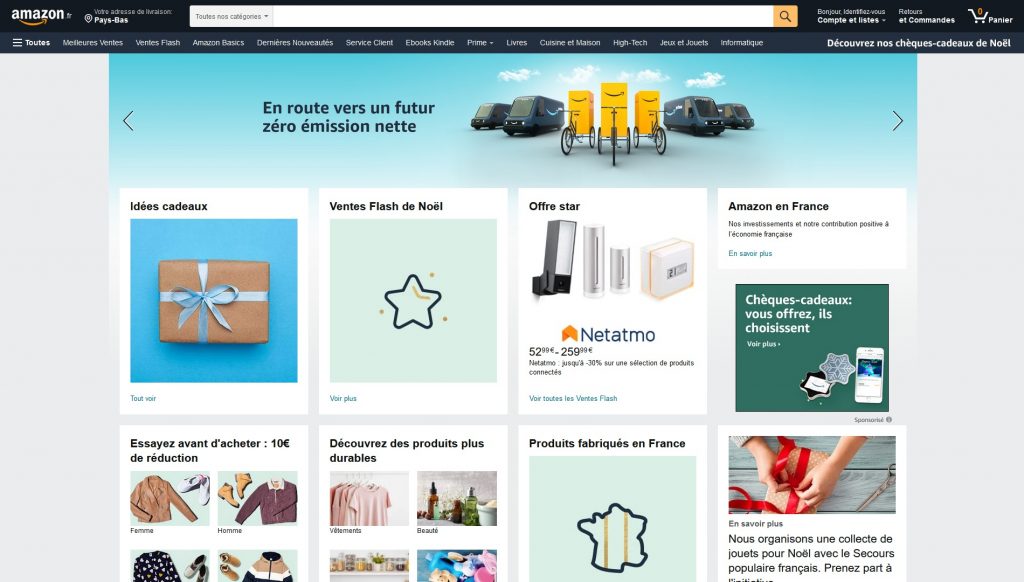Click the delivery location pin Pays-Bas
The image size is (1024, 582).
coord(129,16)
